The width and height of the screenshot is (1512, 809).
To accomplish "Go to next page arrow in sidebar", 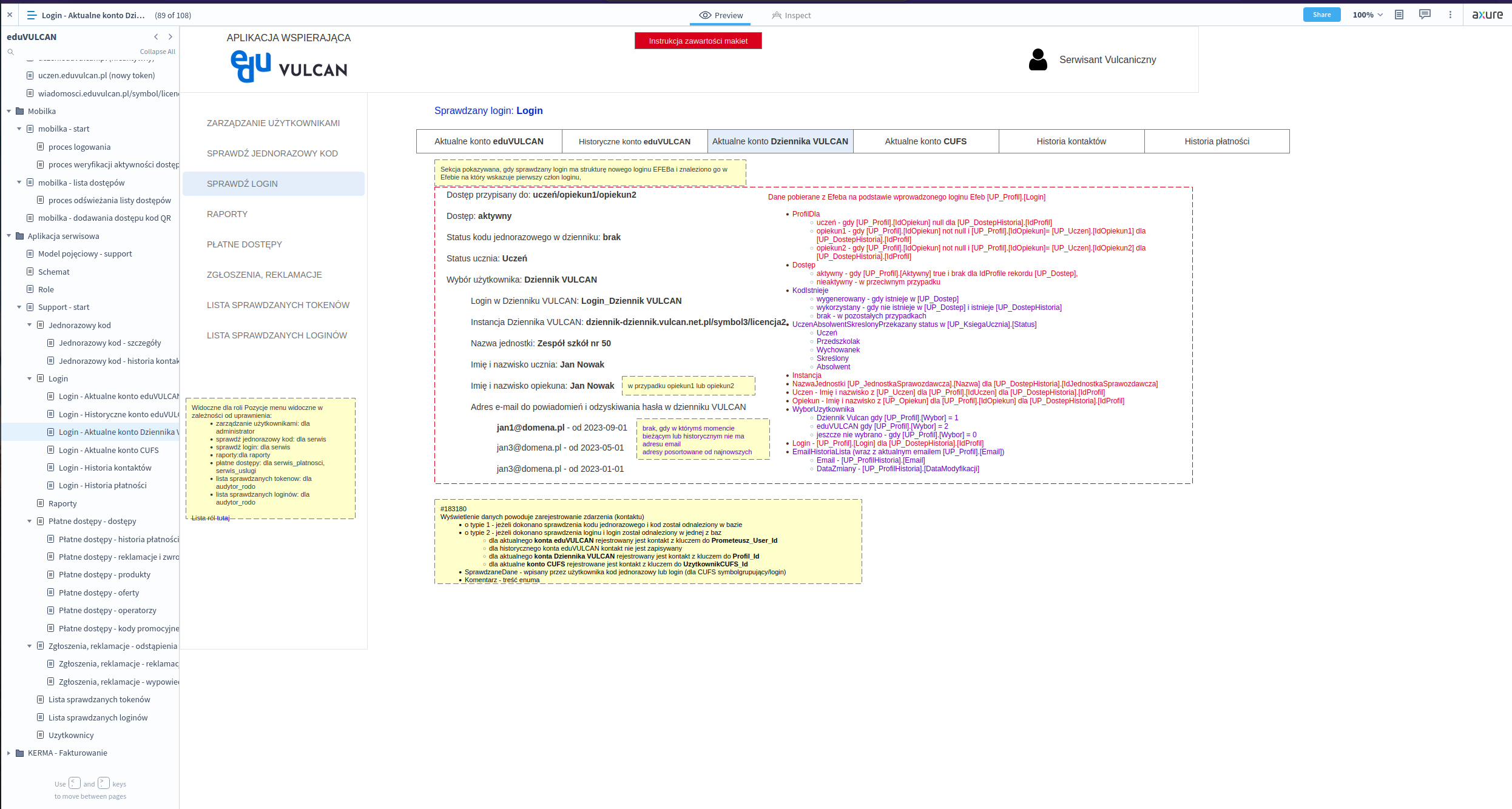I will coord(170,37).
